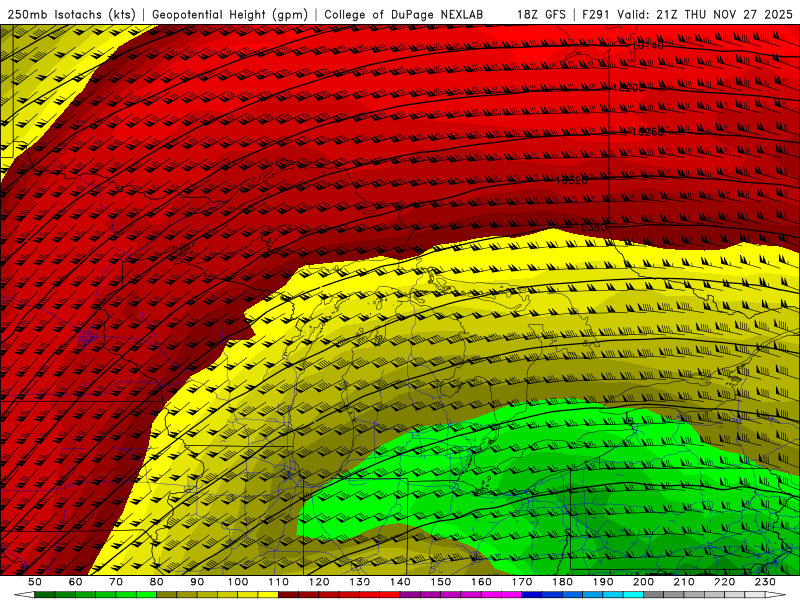
Task: Pick the dark purple swatch starting at 140
Action: (x=410, y=594)
